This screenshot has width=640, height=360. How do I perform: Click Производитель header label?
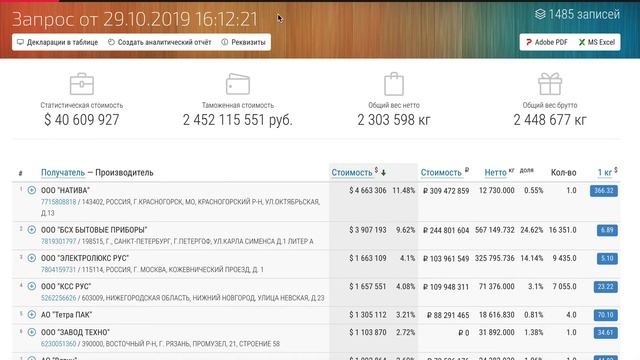124,173
